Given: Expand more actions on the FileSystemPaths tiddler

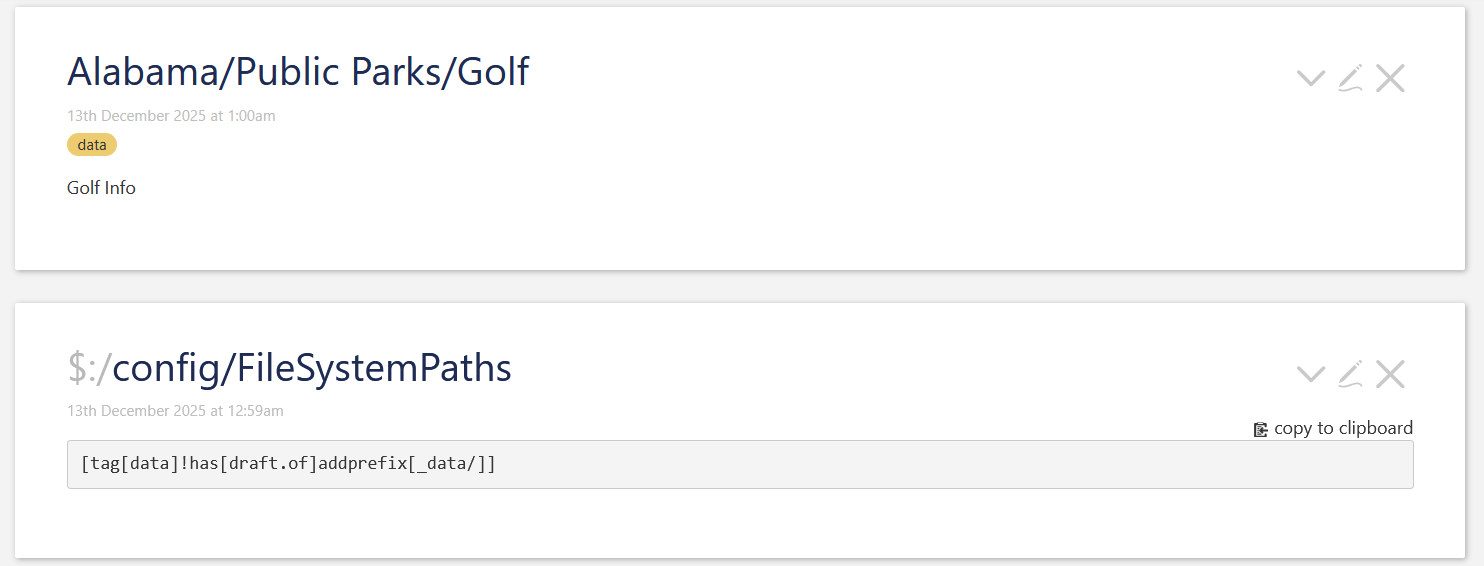Looking at the screenshot, I should coord(1310,374).
